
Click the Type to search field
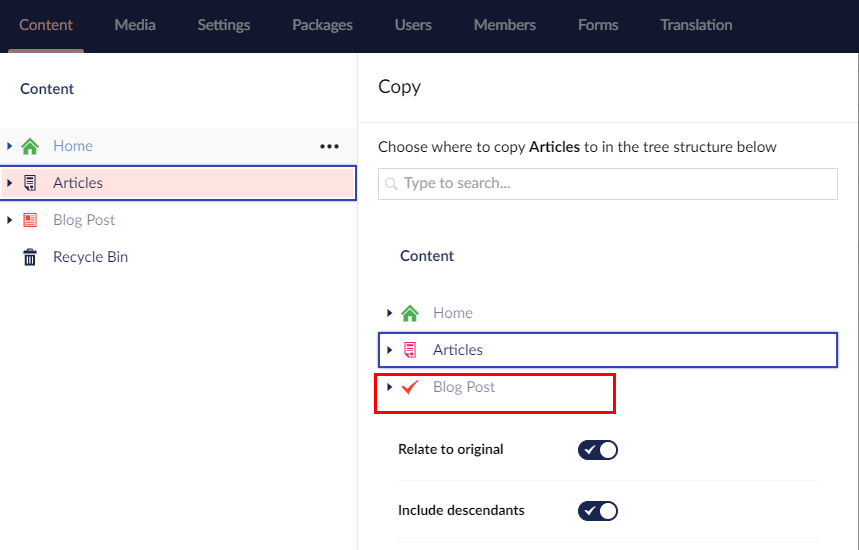[608, 184]
